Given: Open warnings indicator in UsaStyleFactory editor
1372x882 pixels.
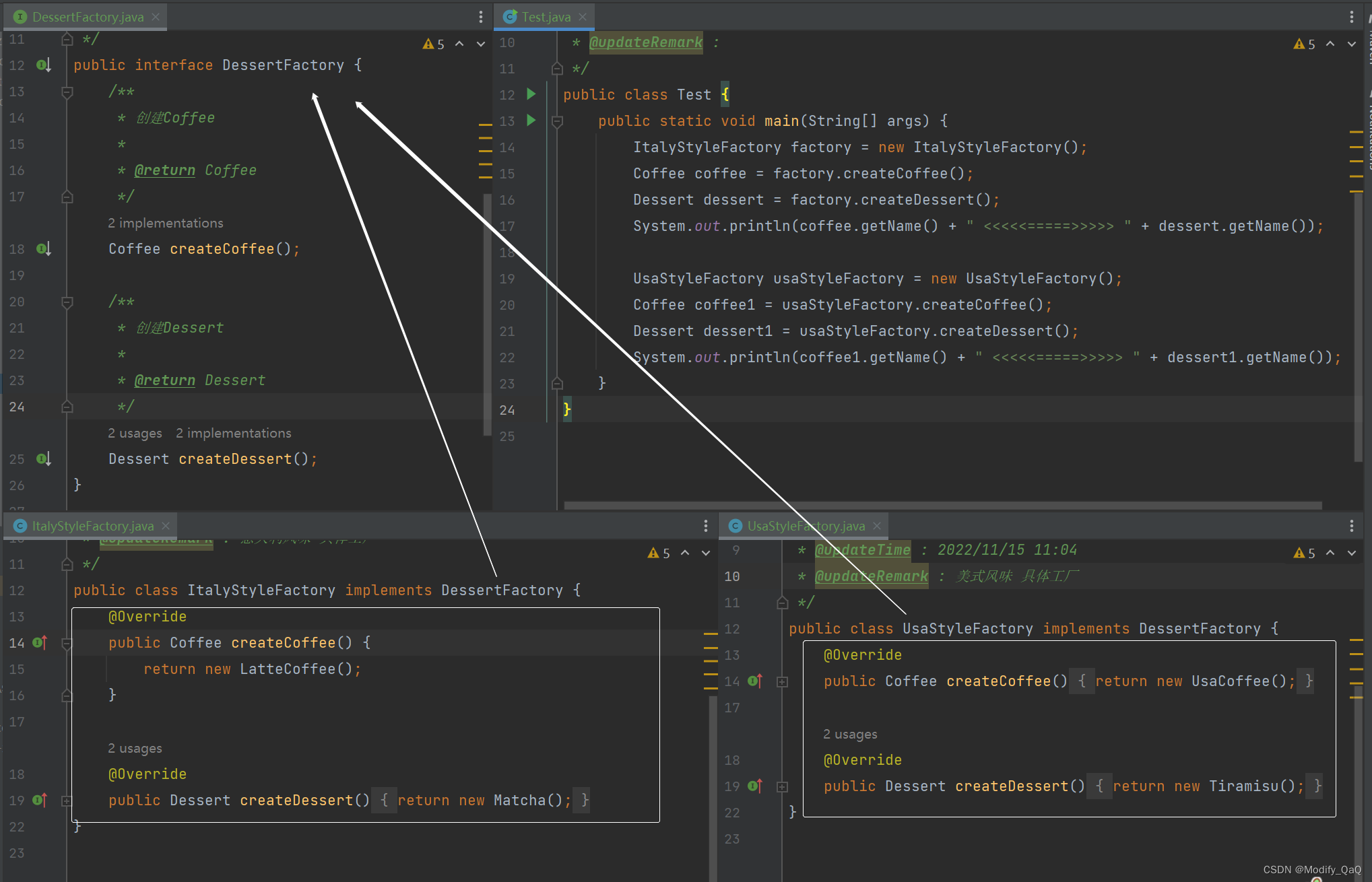Looking at the screenshot, I should click(x=1305, y=553).
